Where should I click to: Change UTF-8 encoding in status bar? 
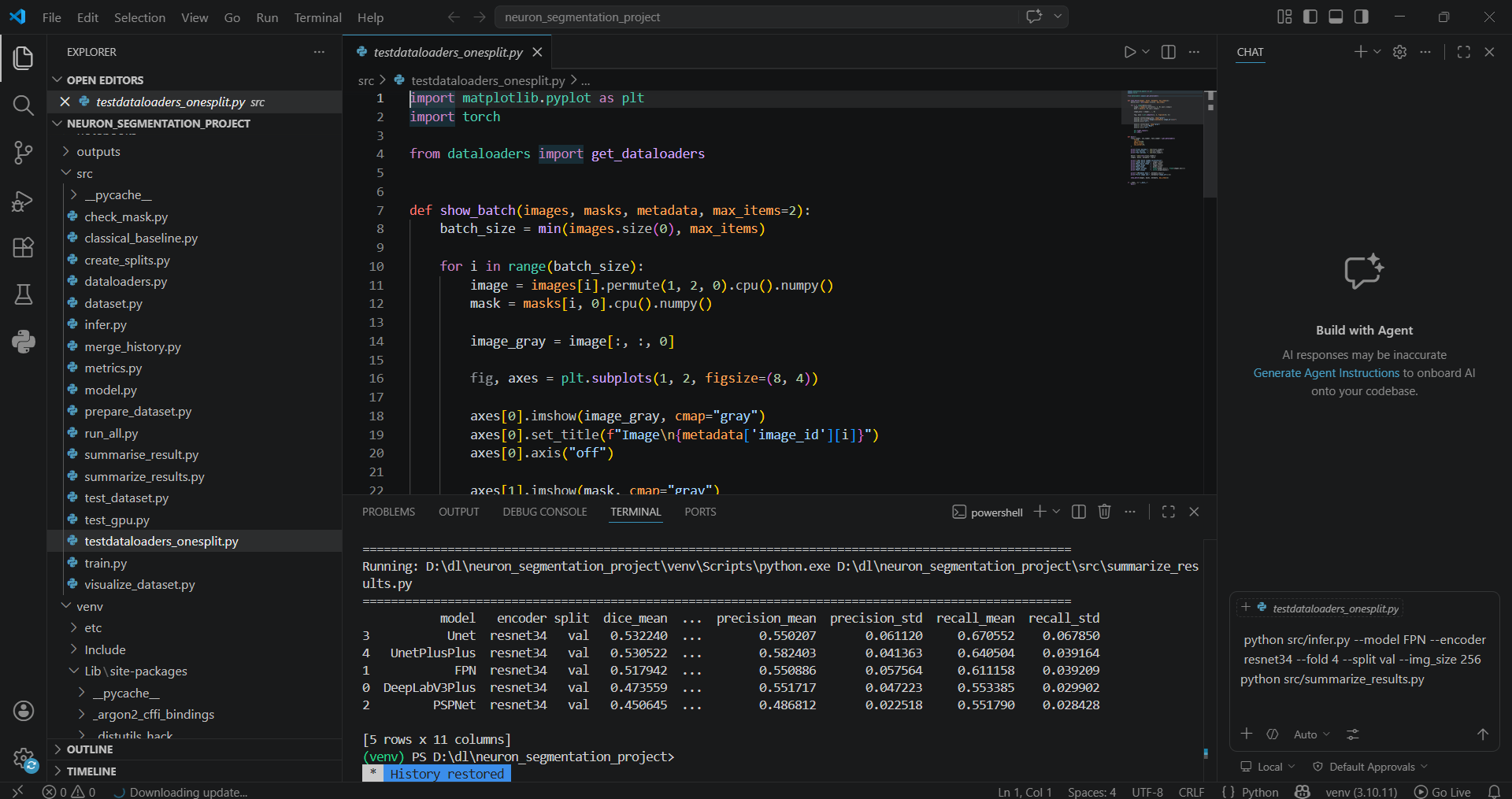pos(1147,792)
